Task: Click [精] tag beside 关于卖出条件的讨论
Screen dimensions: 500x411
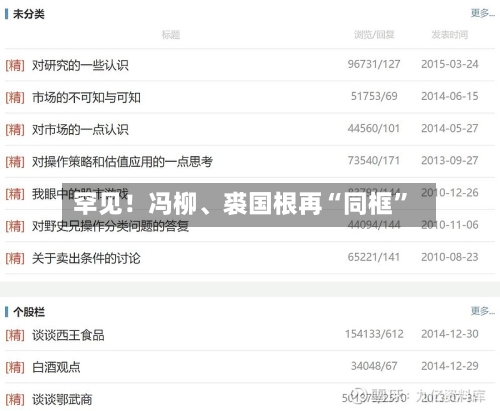Action: [15, 258]
